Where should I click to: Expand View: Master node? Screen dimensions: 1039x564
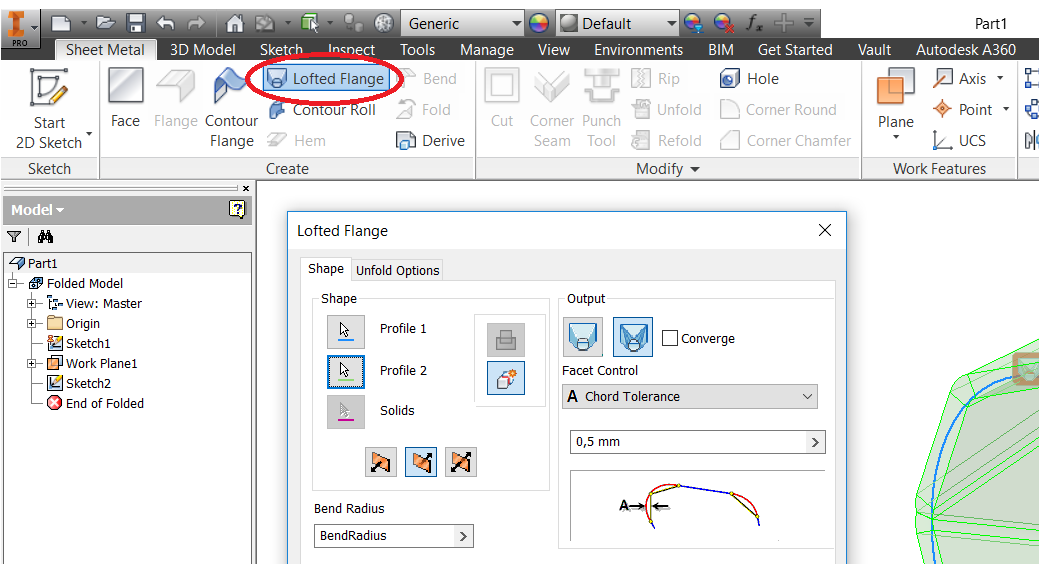[x=31, y=304]
